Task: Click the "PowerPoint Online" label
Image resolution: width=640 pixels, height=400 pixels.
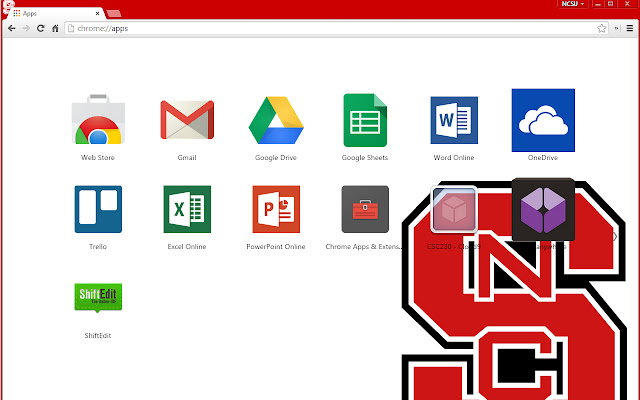Action: tap(276, 247)
